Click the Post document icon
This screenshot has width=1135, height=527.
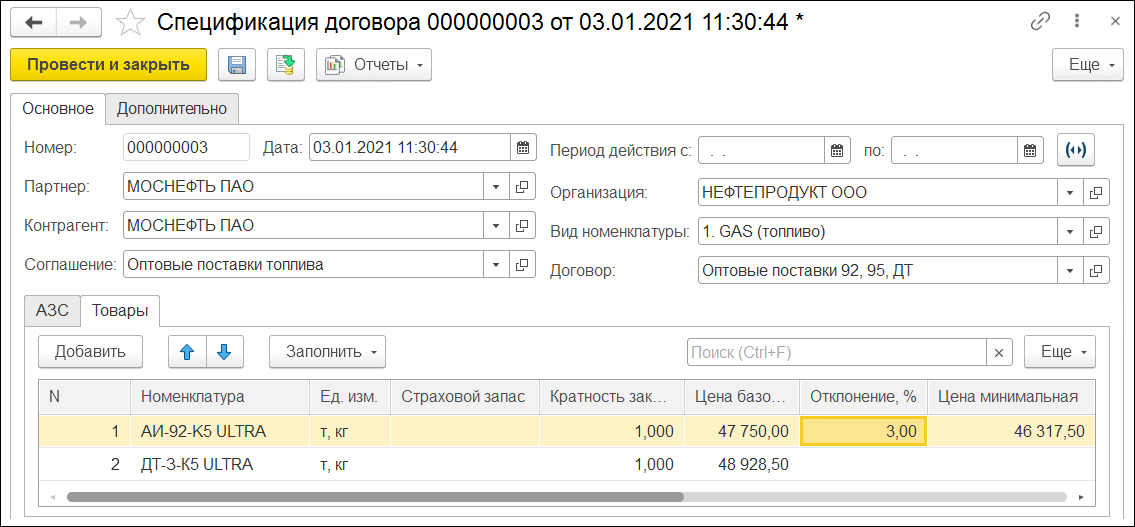(x=286, y=65)
